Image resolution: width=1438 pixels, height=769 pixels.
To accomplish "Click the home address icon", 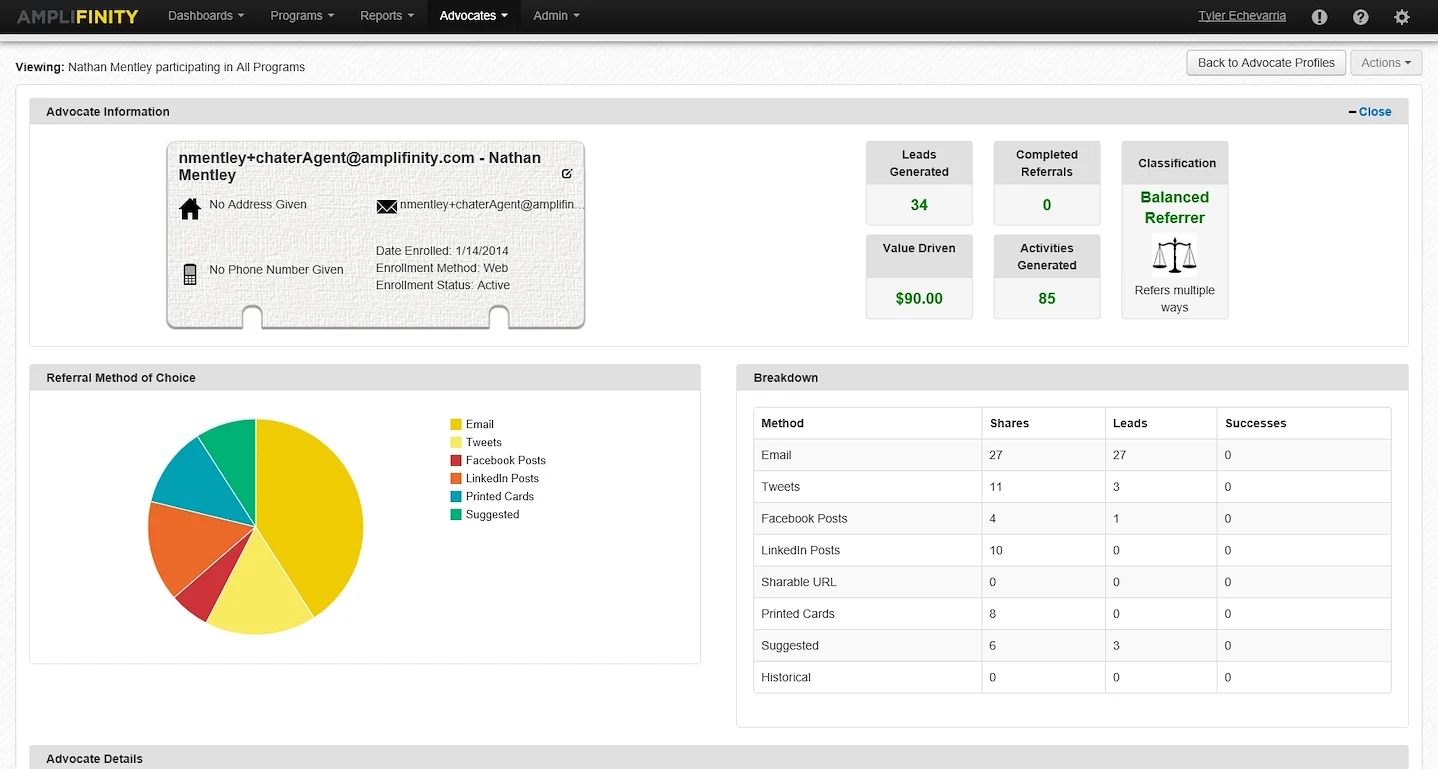I will 189,208.
